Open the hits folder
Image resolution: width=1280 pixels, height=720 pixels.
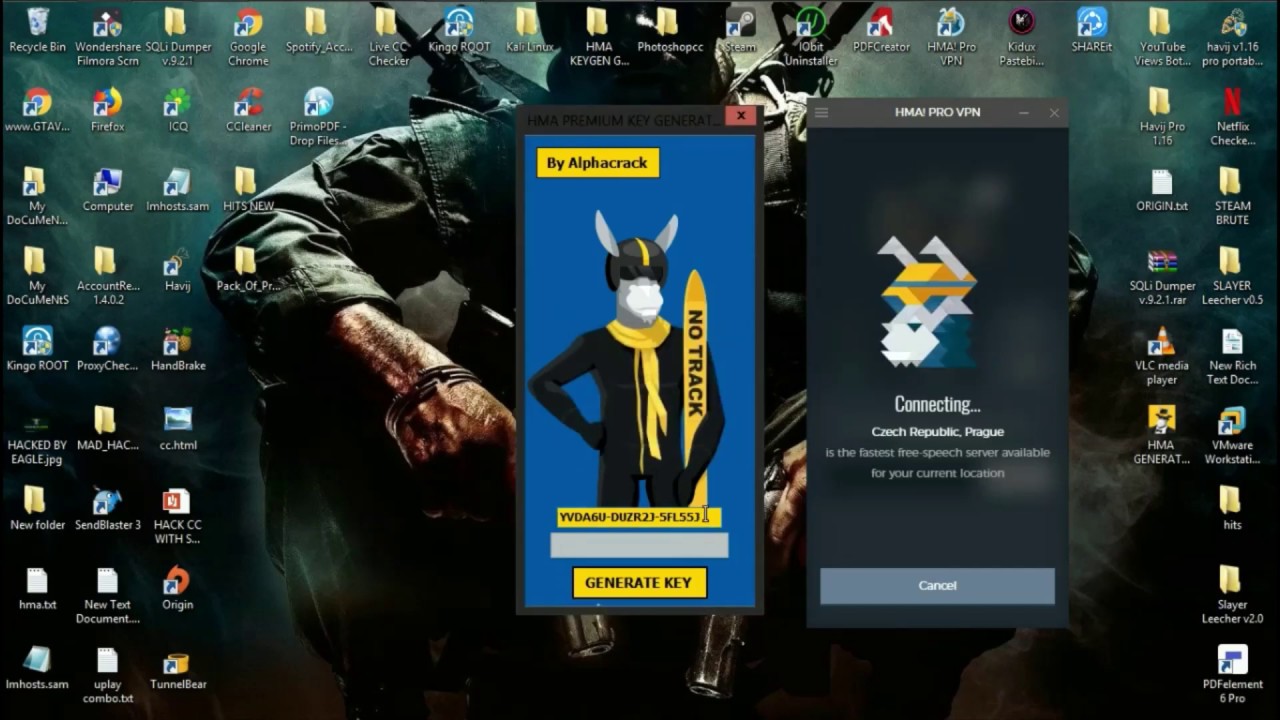1232,509
